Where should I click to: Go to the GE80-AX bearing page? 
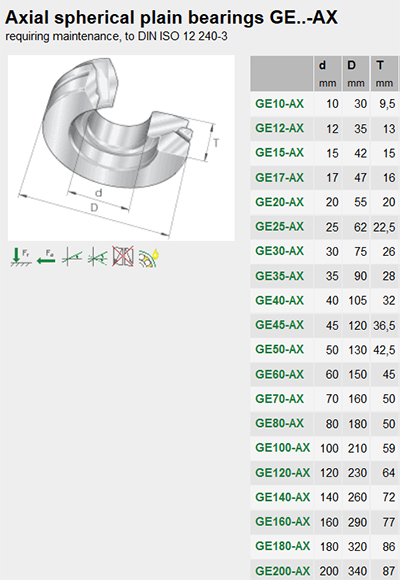pyautogui.click(x=279, y=423)
